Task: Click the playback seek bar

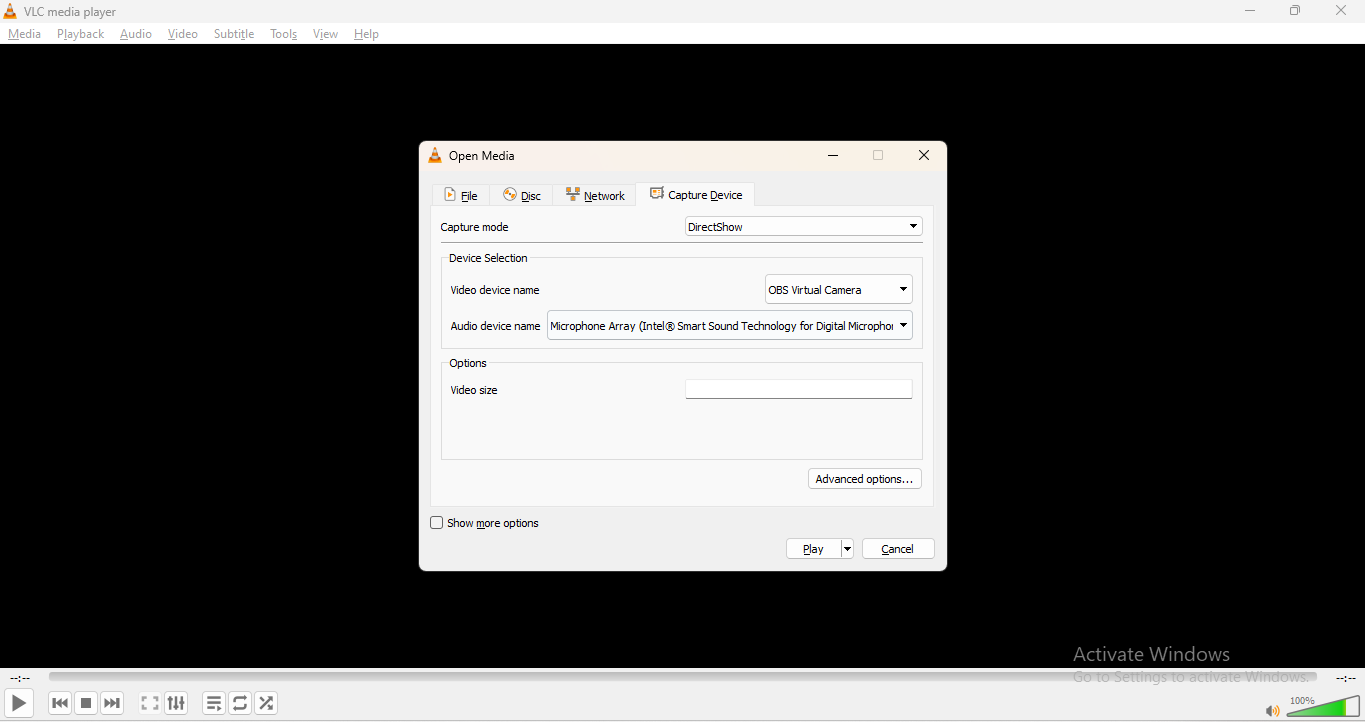Action: click(x=683, y=678)
